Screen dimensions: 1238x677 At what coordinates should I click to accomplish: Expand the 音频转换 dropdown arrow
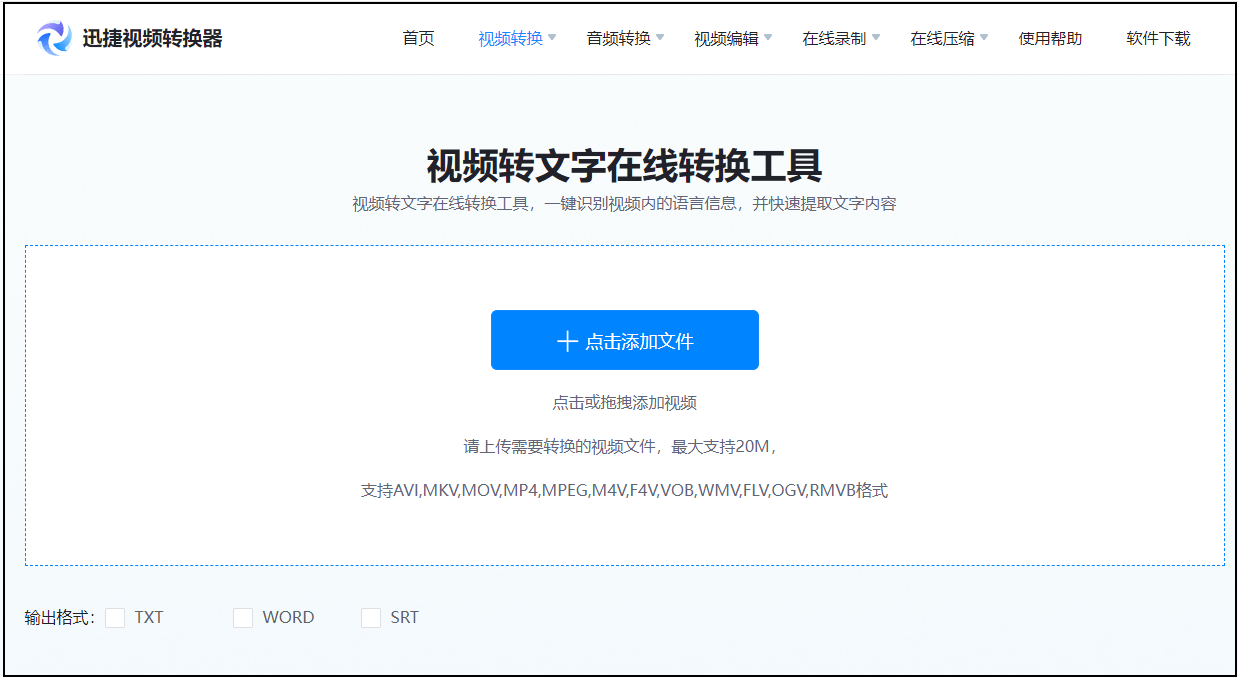coord(660,38)
